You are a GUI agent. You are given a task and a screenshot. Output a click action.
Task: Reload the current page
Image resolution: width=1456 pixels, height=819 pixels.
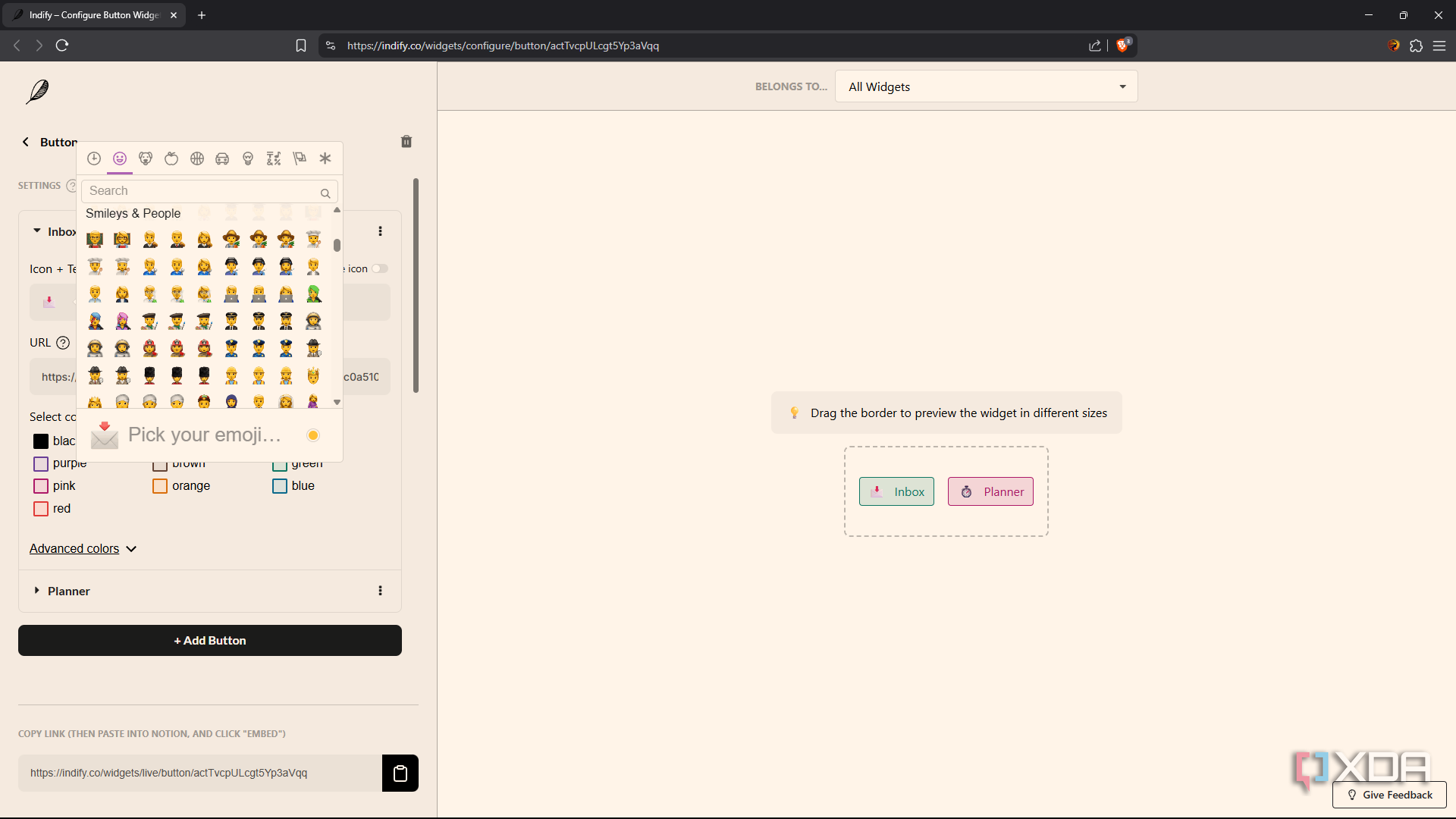pyautogui.click(x=62, y=45)
